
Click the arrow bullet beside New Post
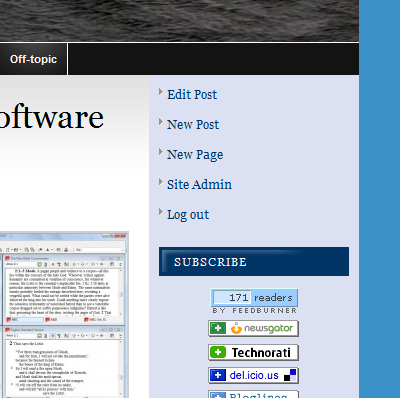[x=161, y=122]
